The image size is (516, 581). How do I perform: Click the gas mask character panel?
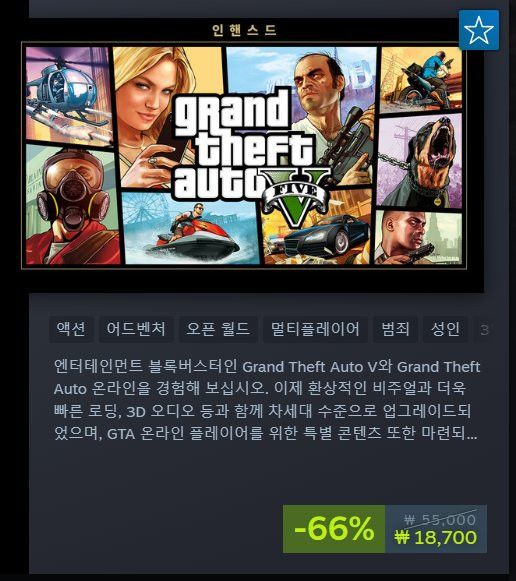click(73, 205)
